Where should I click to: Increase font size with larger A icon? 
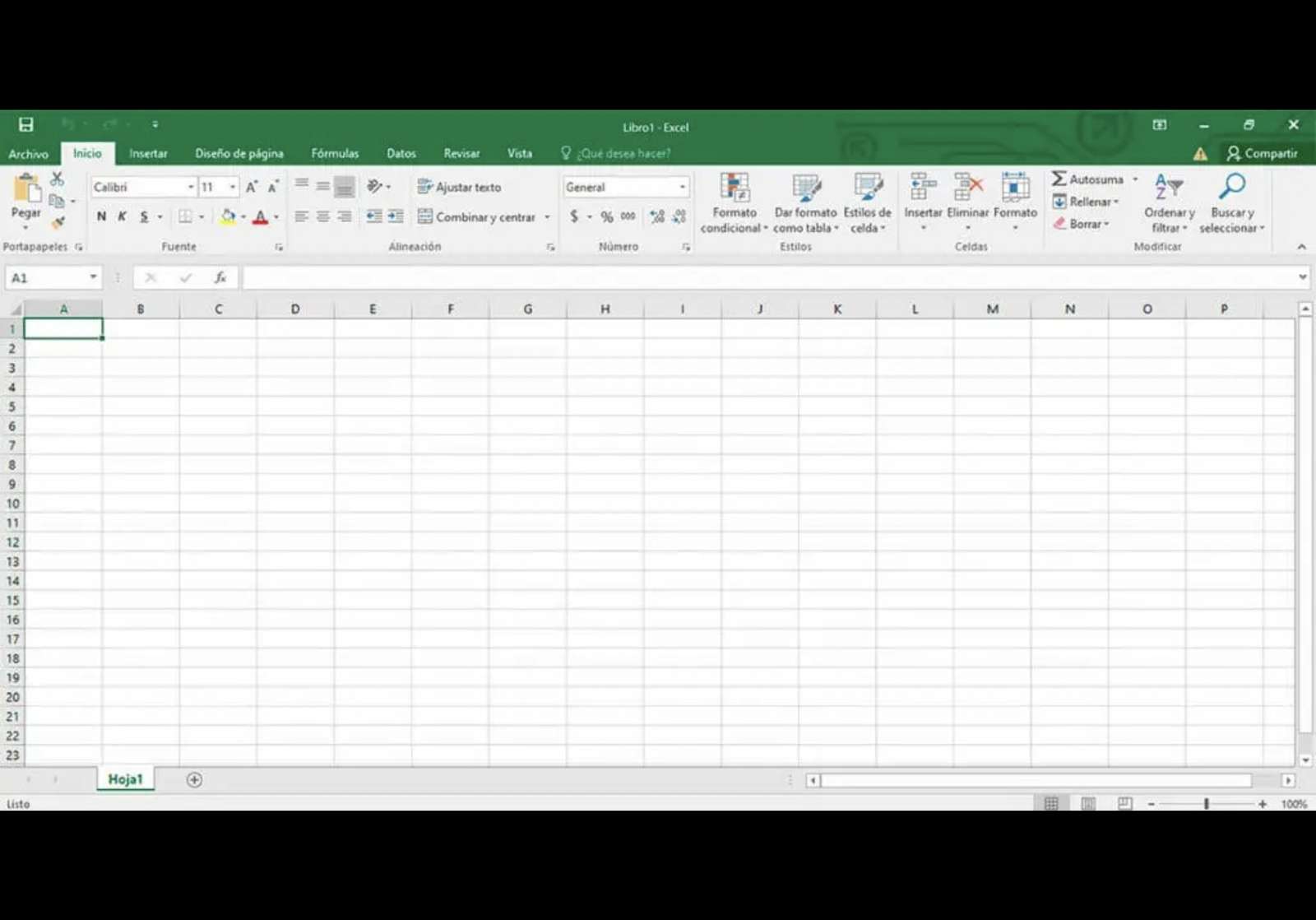click(252, 187)
